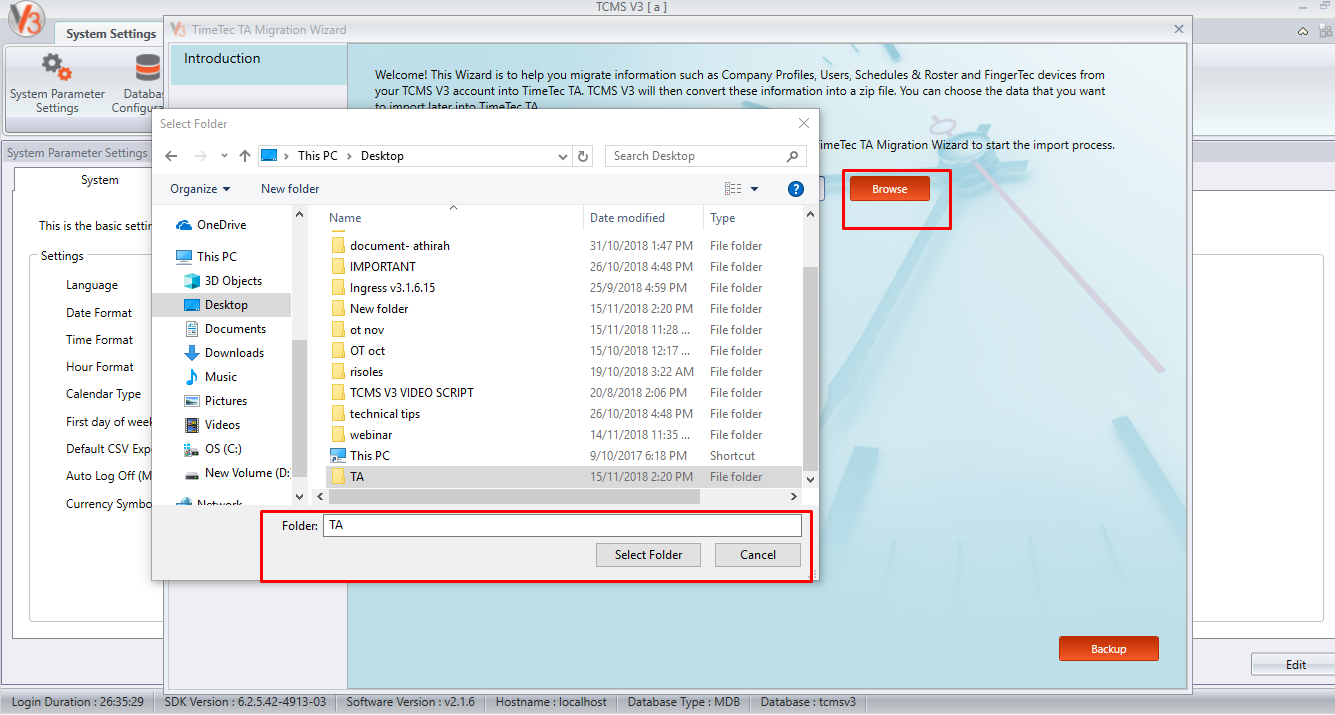Open the System Settings tab

(111, 34)
